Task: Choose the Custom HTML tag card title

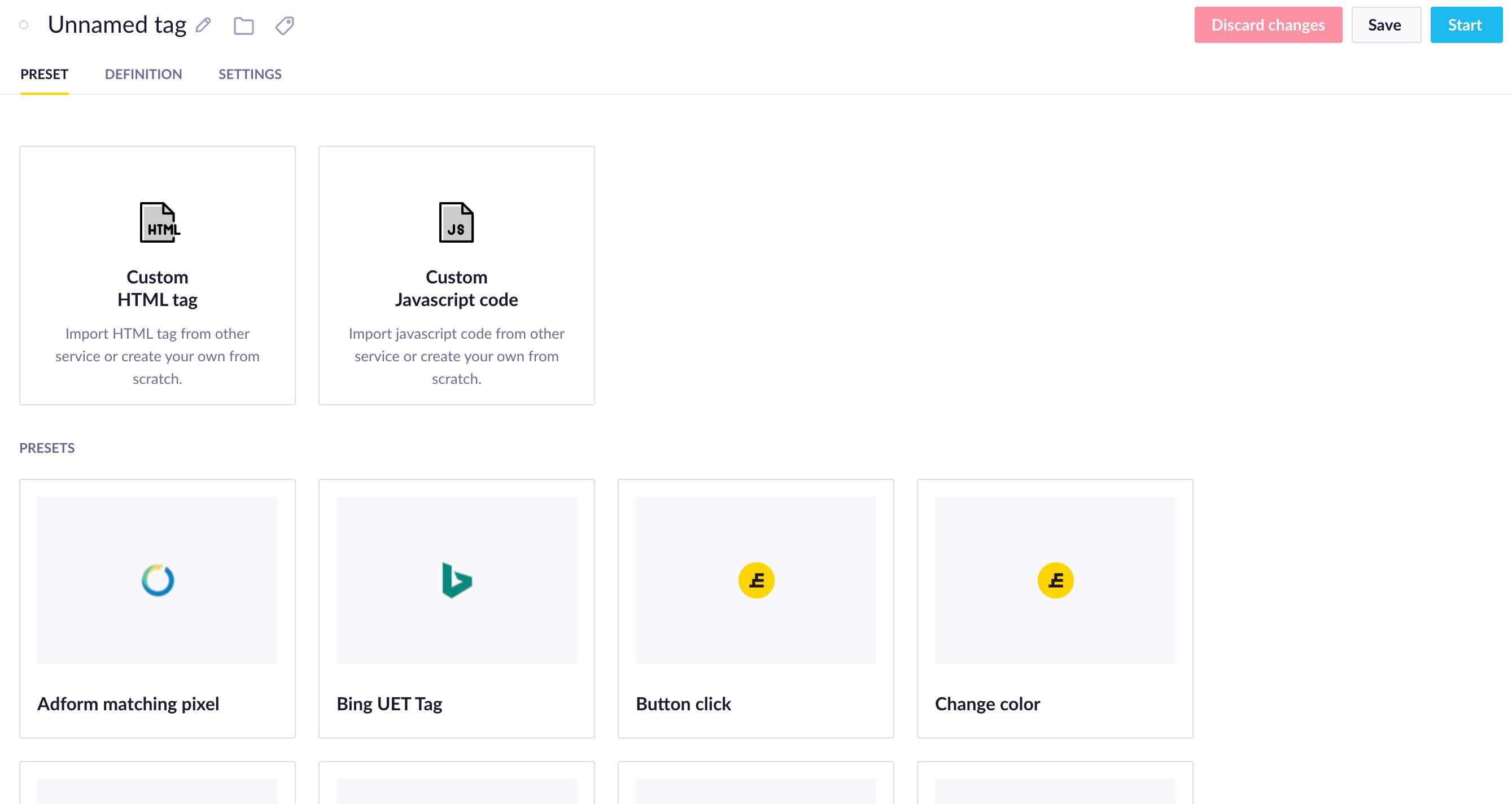Action: click(158, 288)
